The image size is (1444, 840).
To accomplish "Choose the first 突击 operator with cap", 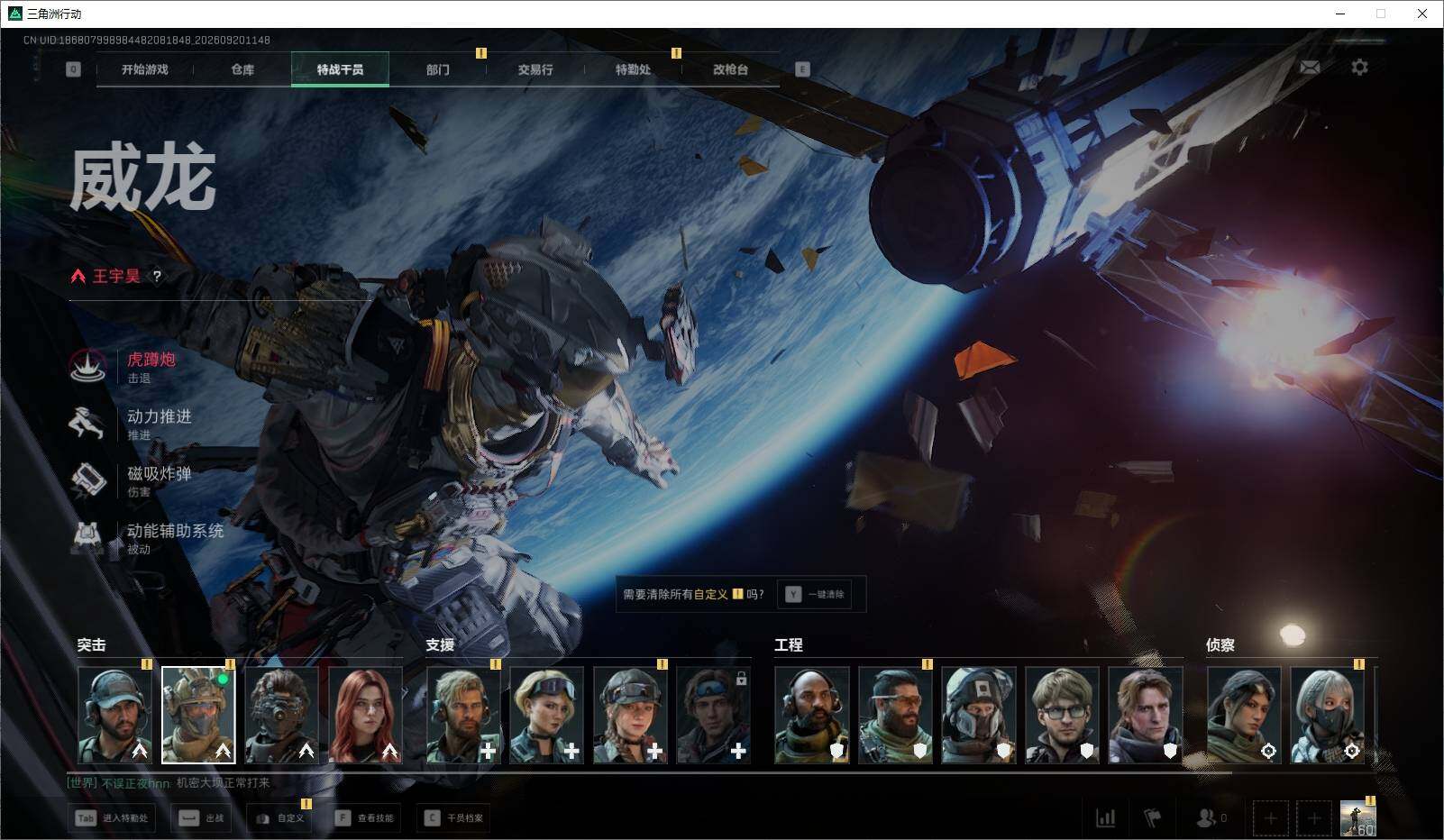I will click(x=114, y=715).
